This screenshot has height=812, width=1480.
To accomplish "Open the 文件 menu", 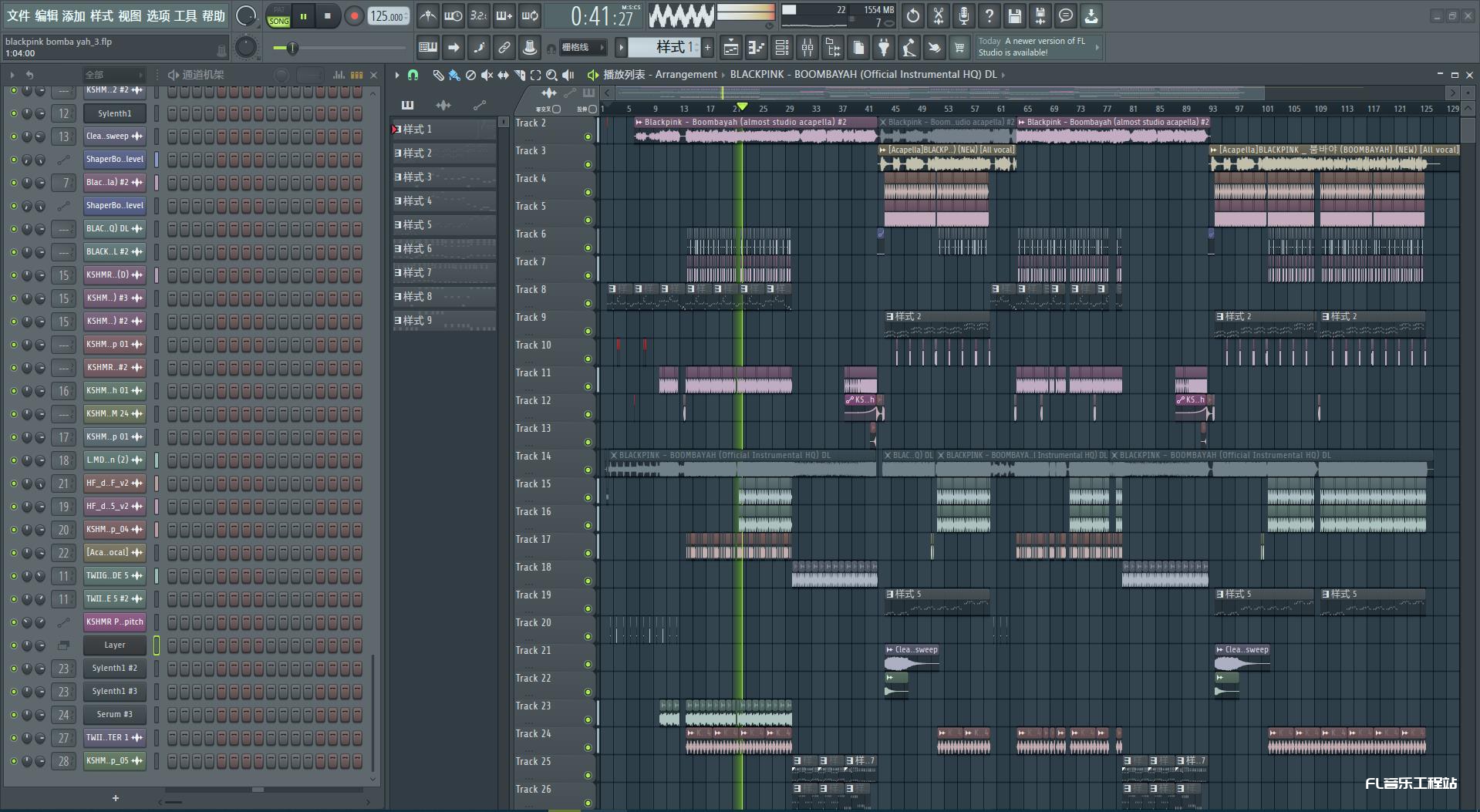I will (x=19, y=15).
